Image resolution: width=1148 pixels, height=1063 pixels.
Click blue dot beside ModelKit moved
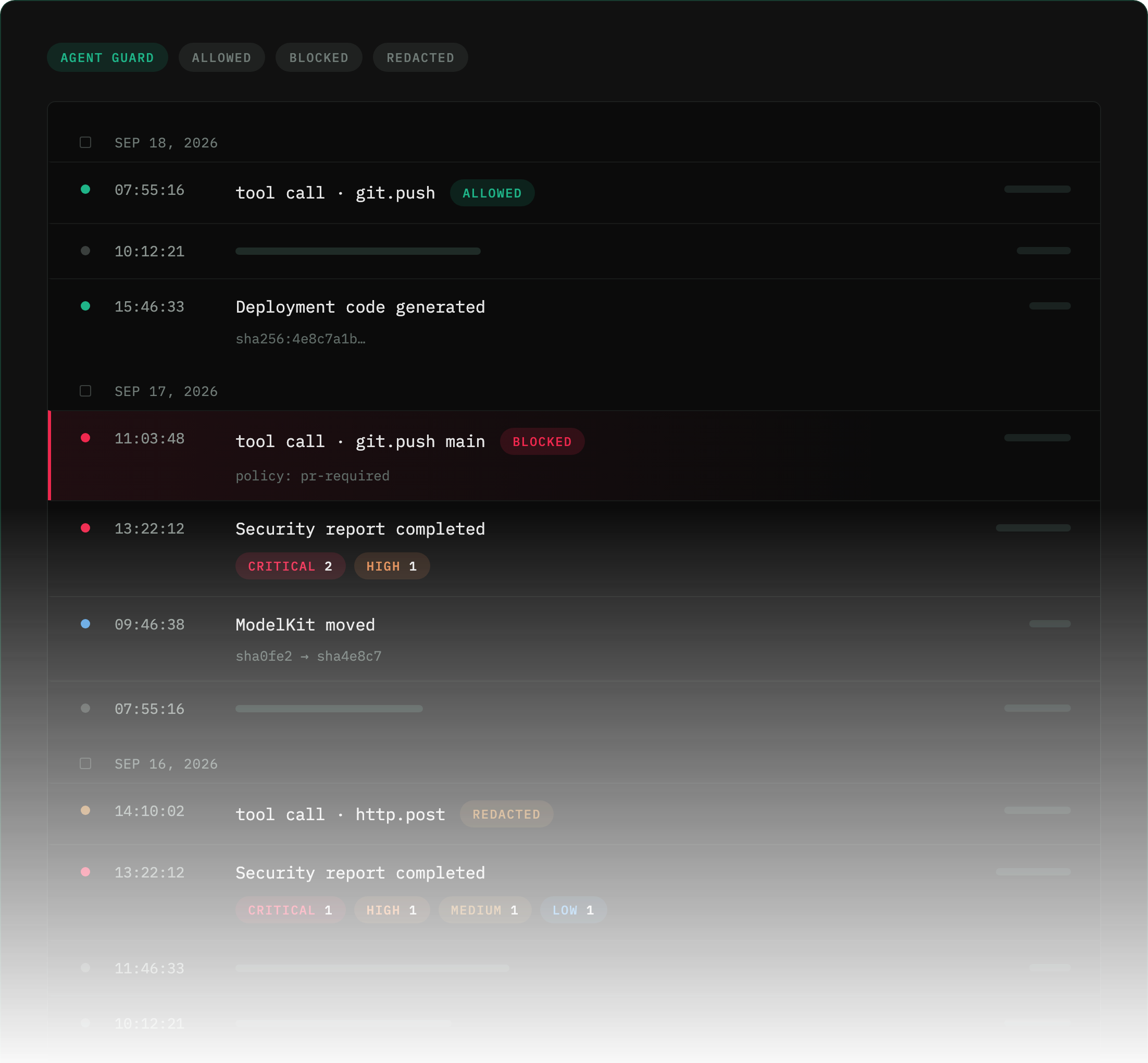point(85,624)
